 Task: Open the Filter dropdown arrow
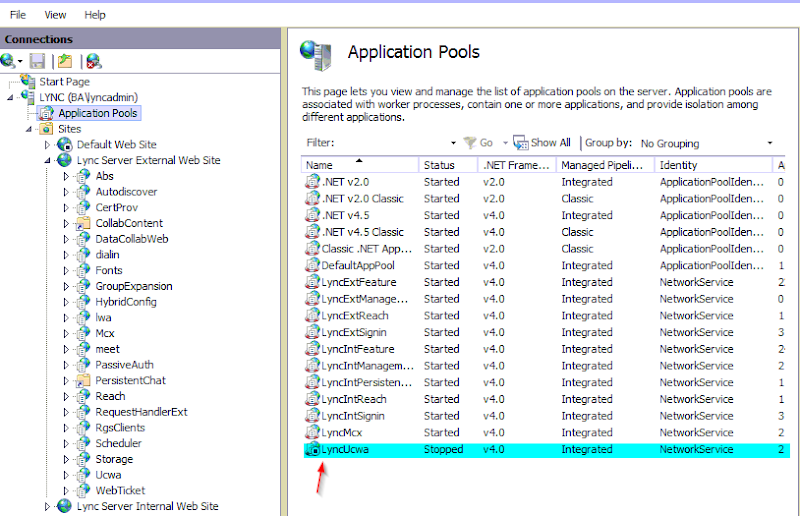tap(453, 143)
